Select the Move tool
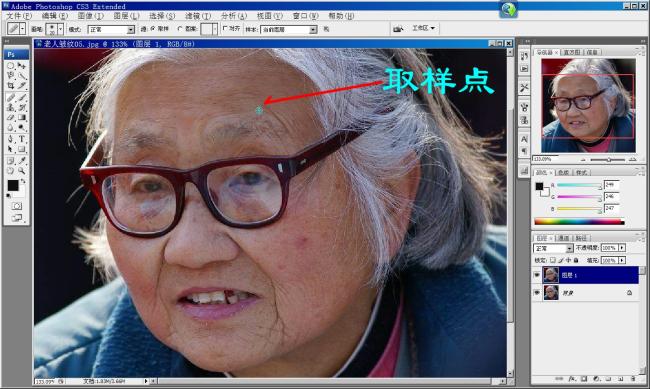650x389 pixels. click(22, 66)
